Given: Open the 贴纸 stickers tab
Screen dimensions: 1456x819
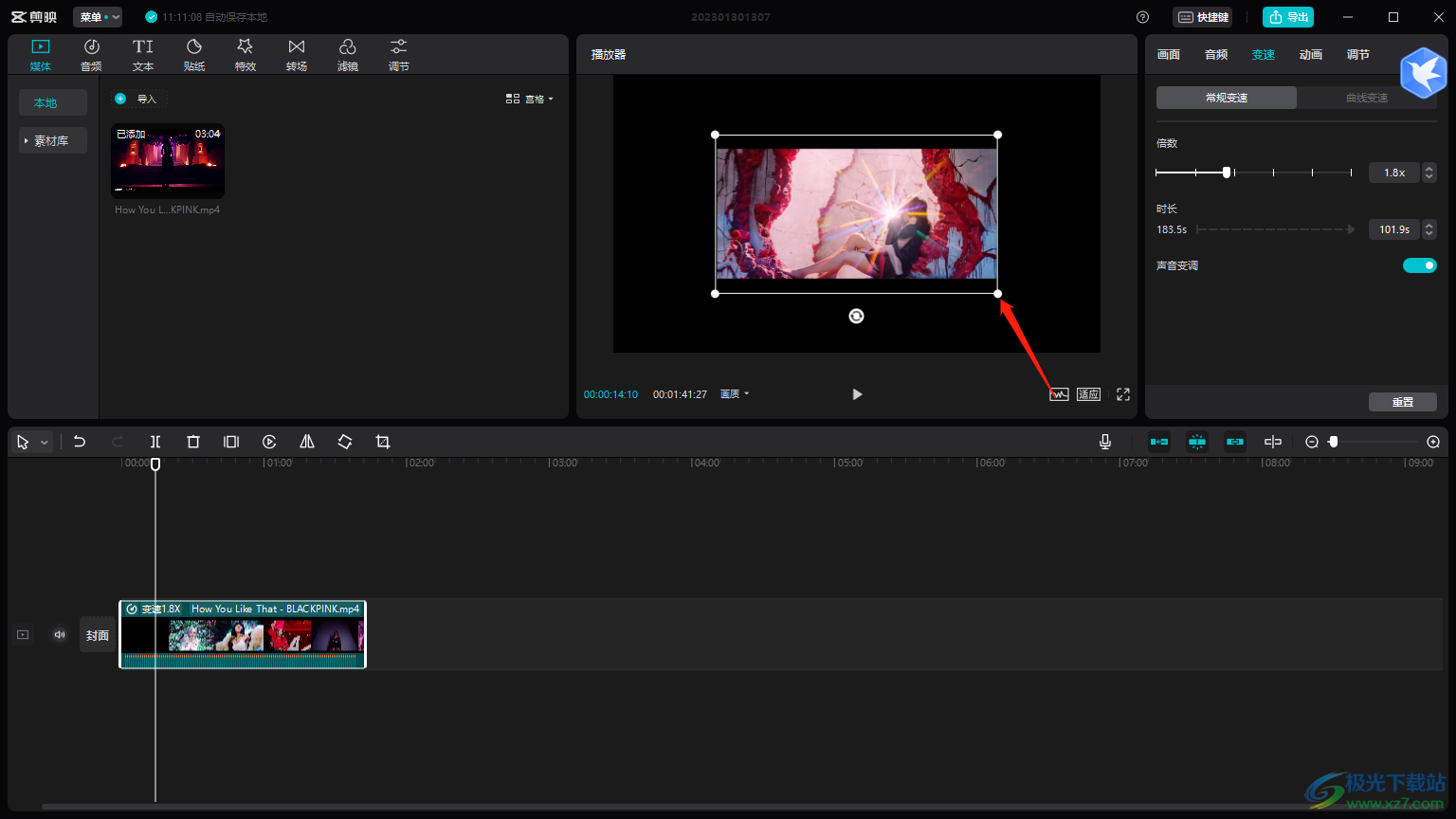Looking at the screenshot, I should [x=194, y=55].
